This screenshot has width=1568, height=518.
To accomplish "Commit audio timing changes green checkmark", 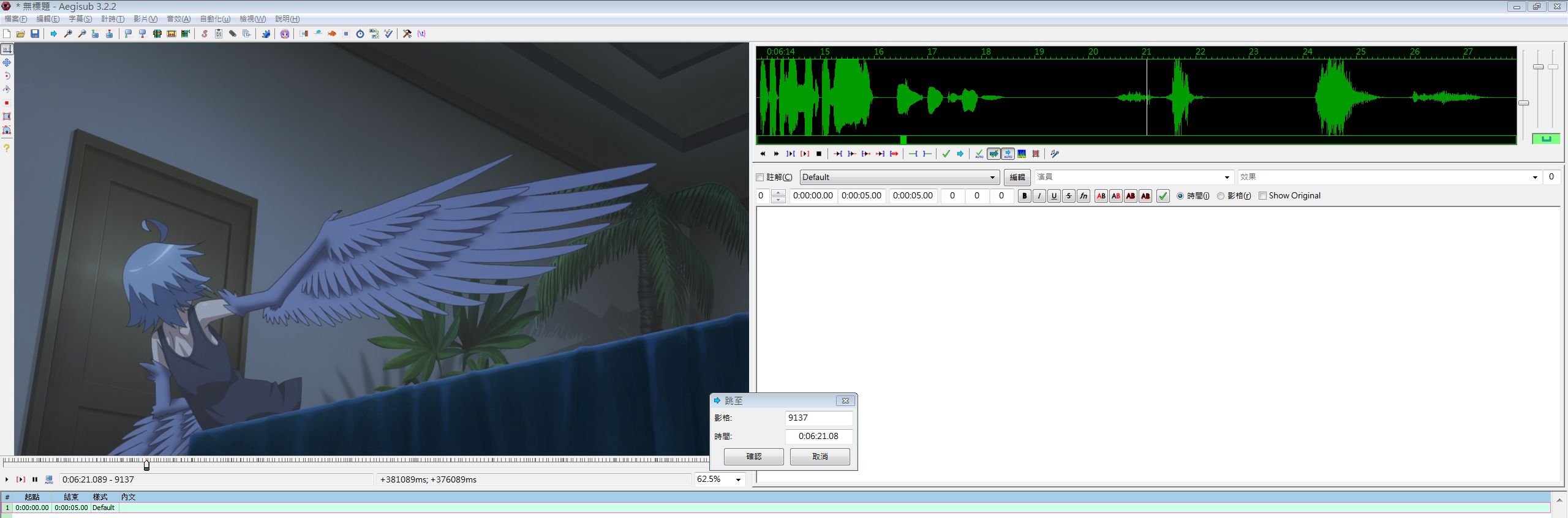I will point(946,154).
